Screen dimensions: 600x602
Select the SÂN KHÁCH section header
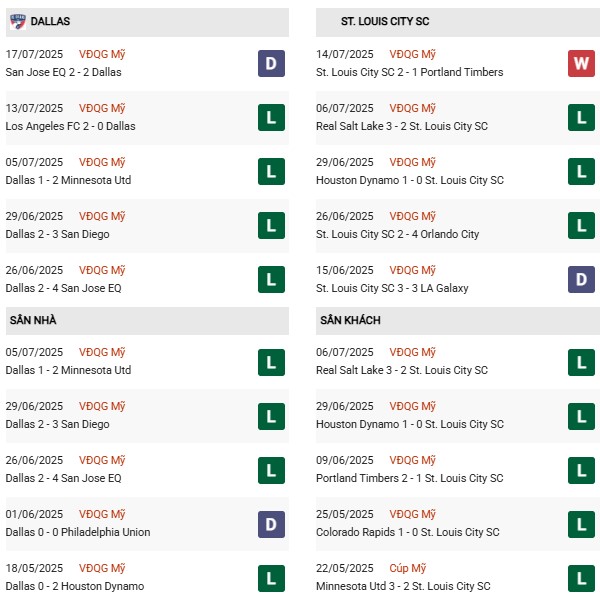coord(350,320)
